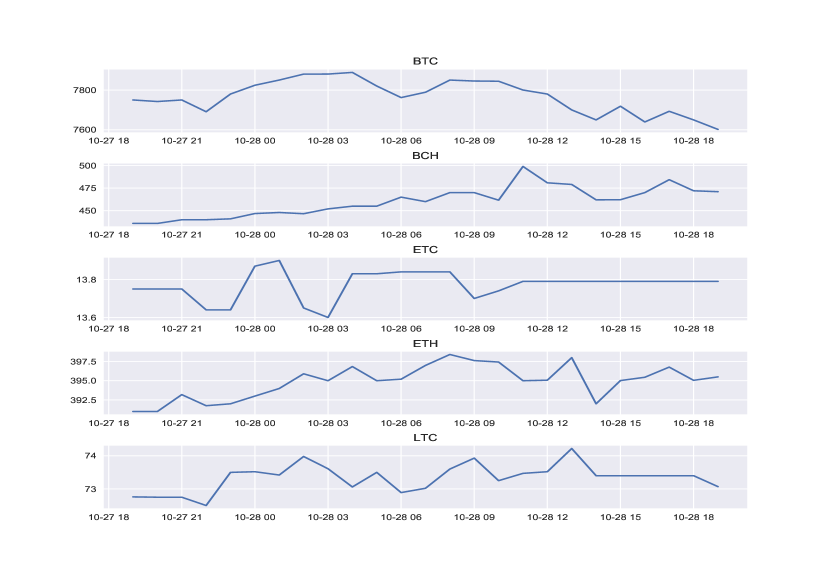Click the 392.5 y-axis label on ETH chart
830x581 pixels.
[x=82, y=400]
